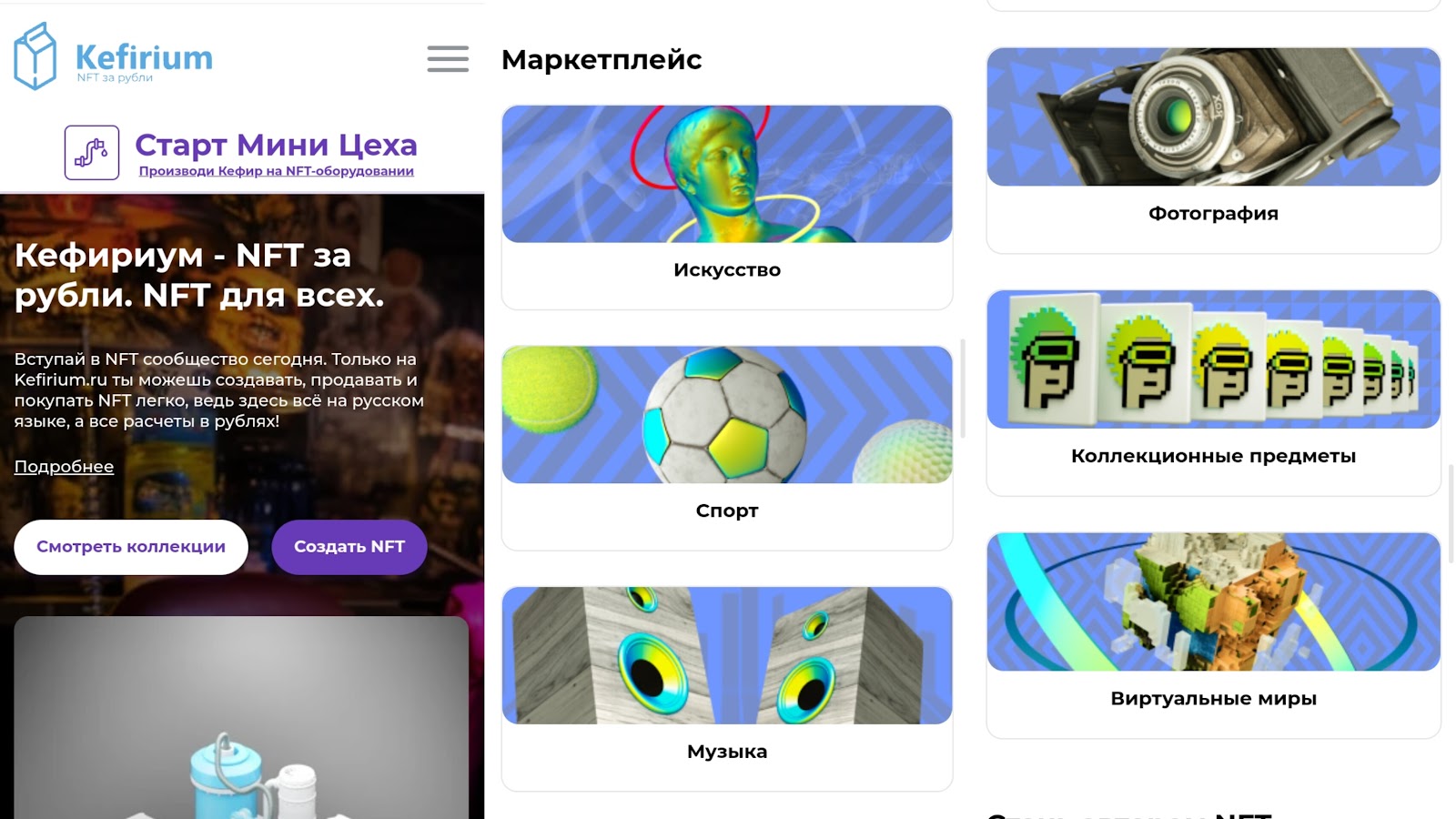Open the hamburger menu icon

pos(448,59)
